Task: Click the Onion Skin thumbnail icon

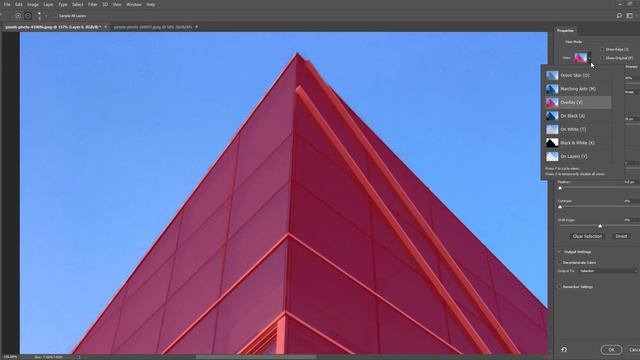Action: click(552, 76)
